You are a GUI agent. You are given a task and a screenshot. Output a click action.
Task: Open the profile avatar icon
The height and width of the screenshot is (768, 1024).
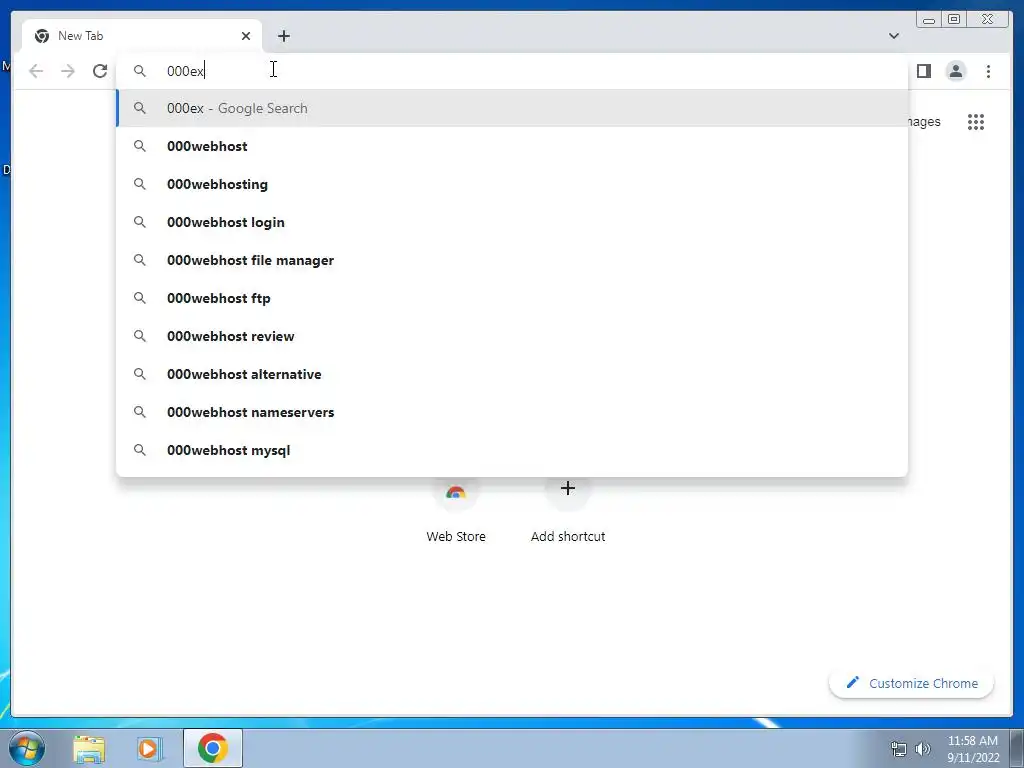(955, 71)
